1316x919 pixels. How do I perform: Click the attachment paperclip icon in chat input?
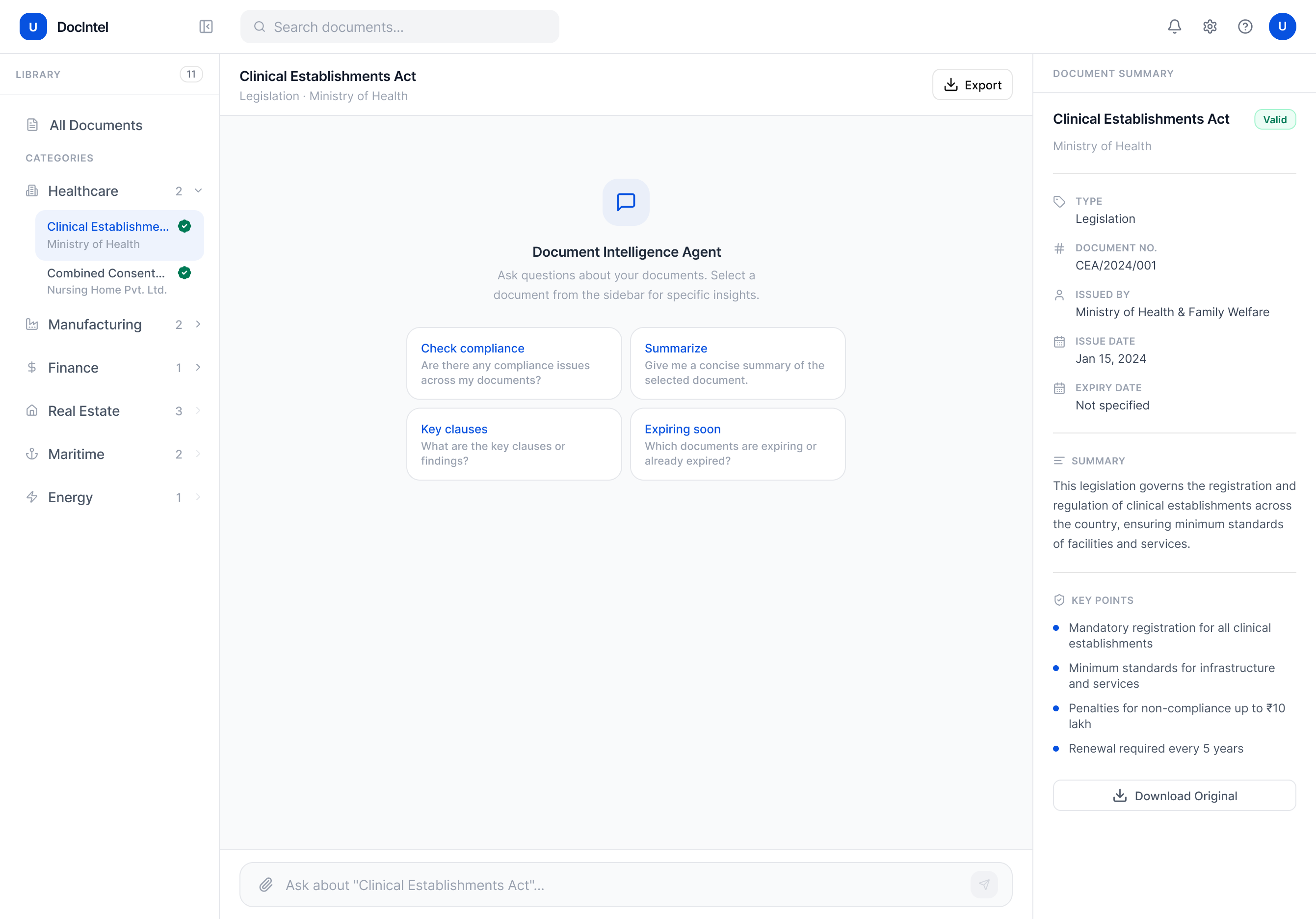(x=266, y=885)
